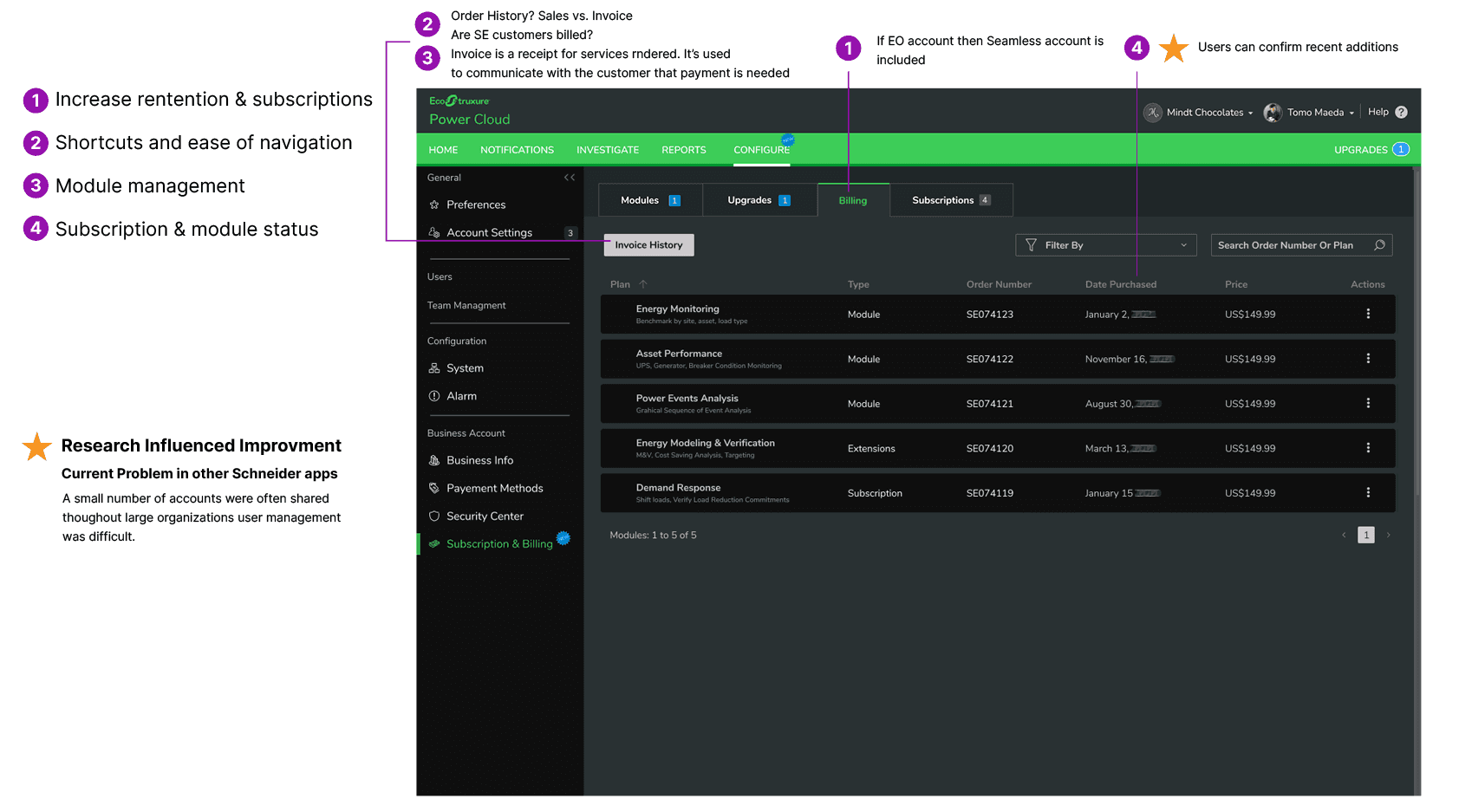
Task: Open INVESTIGATE in the navigation bar
Action: pyautogui.click(x=608, y=150)
